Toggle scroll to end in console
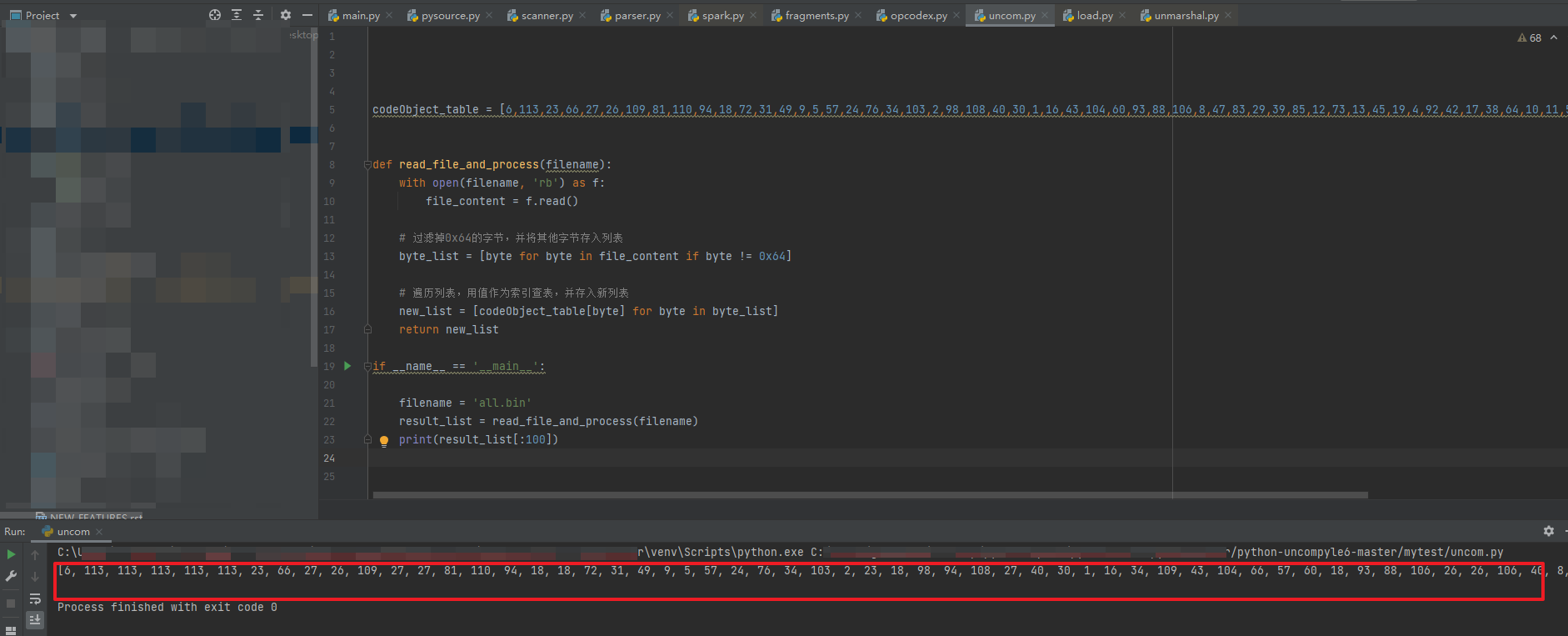 (x=35, y=619)
